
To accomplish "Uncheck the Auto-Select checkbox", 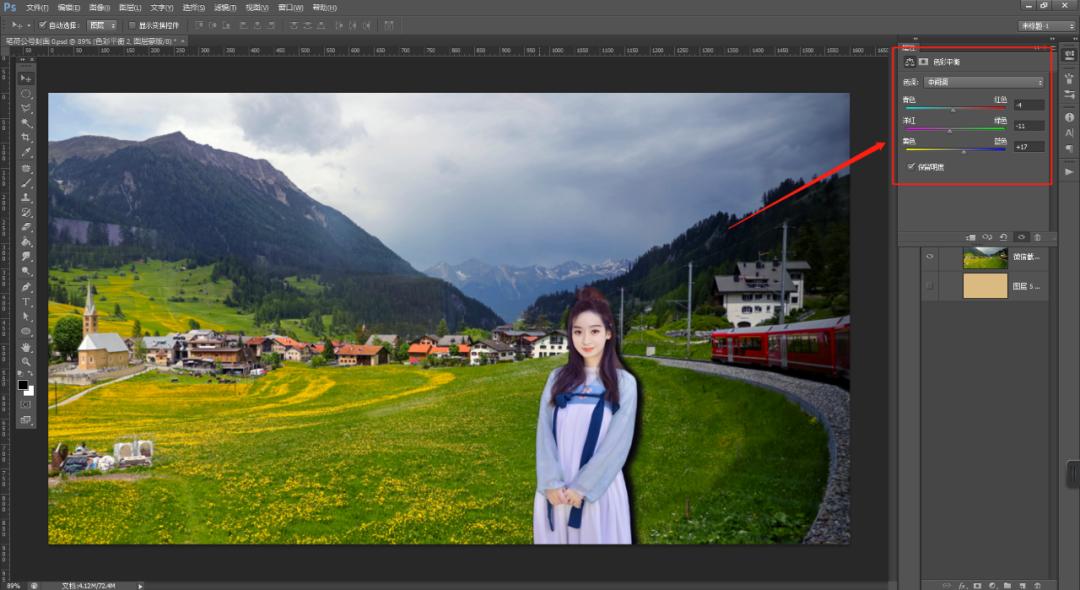I will click(x=43, y=25).
